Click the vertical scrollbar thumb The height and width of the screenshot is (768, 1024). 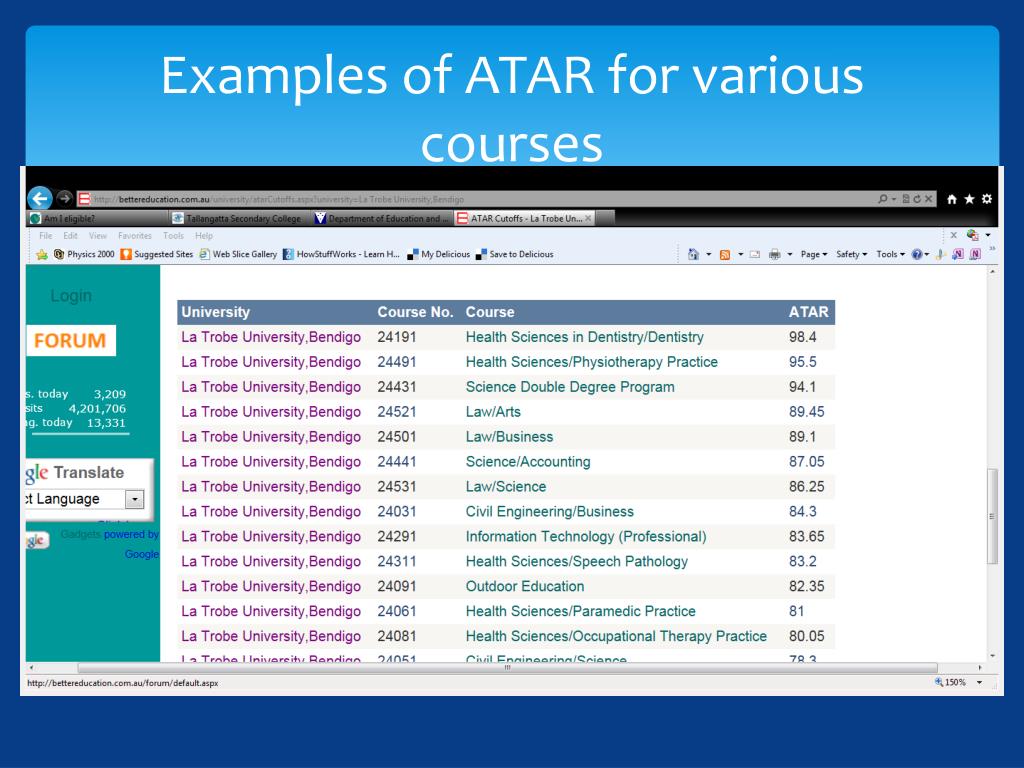992,516
